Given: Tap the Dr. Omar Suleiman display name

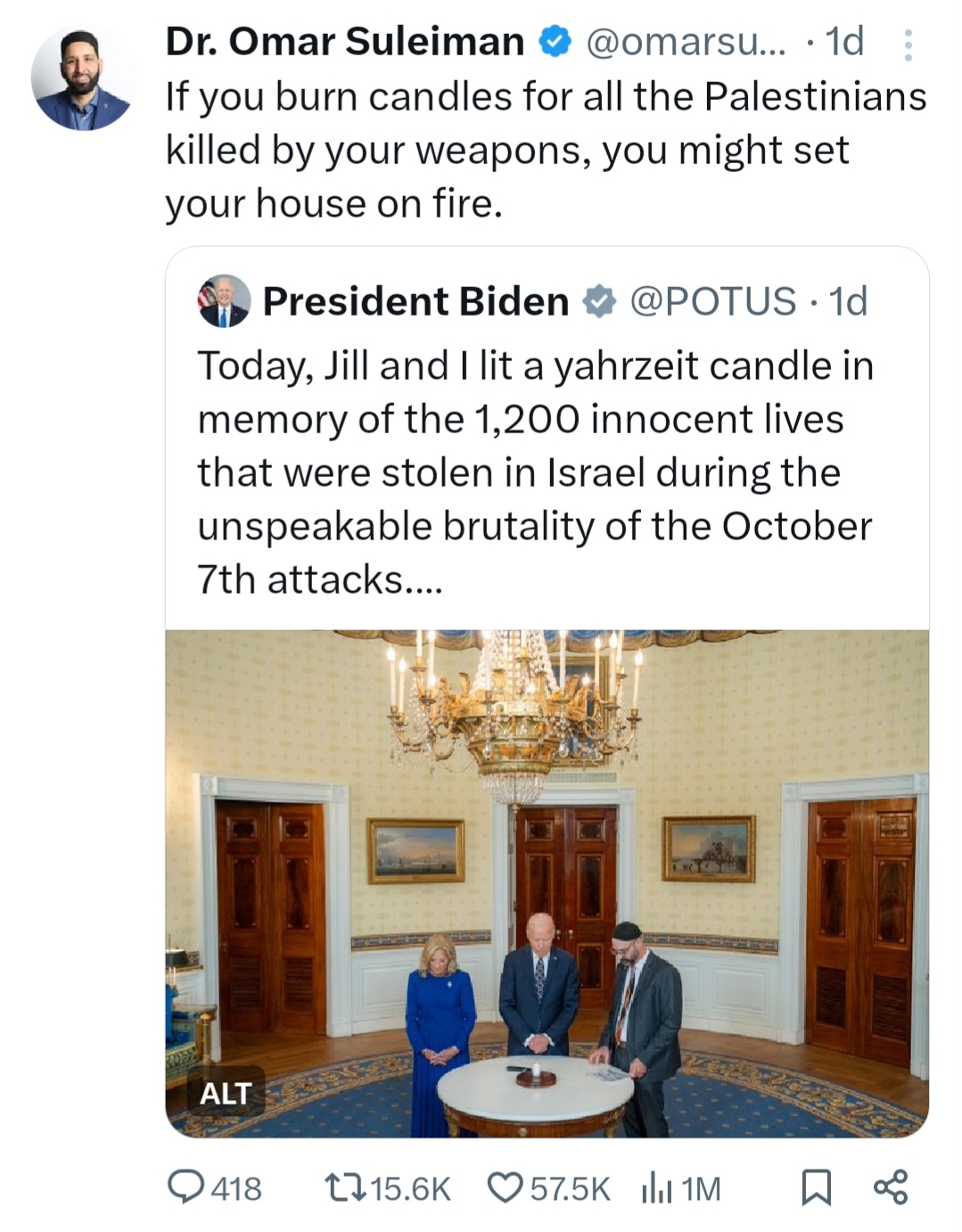Looking at the screenshot, I should click(x=344, y=42).
